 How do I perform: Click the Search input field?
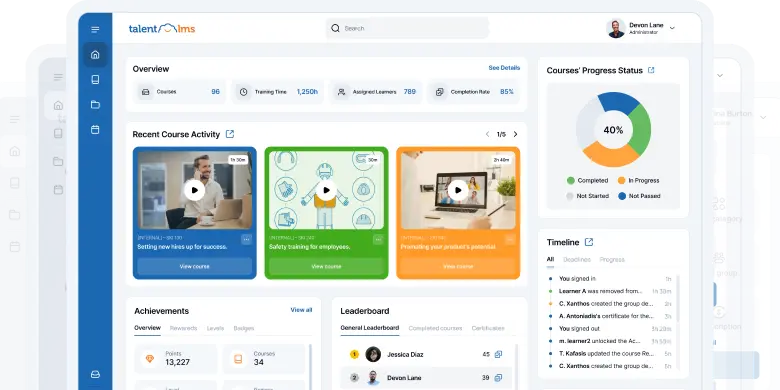(x=407, y=28)
